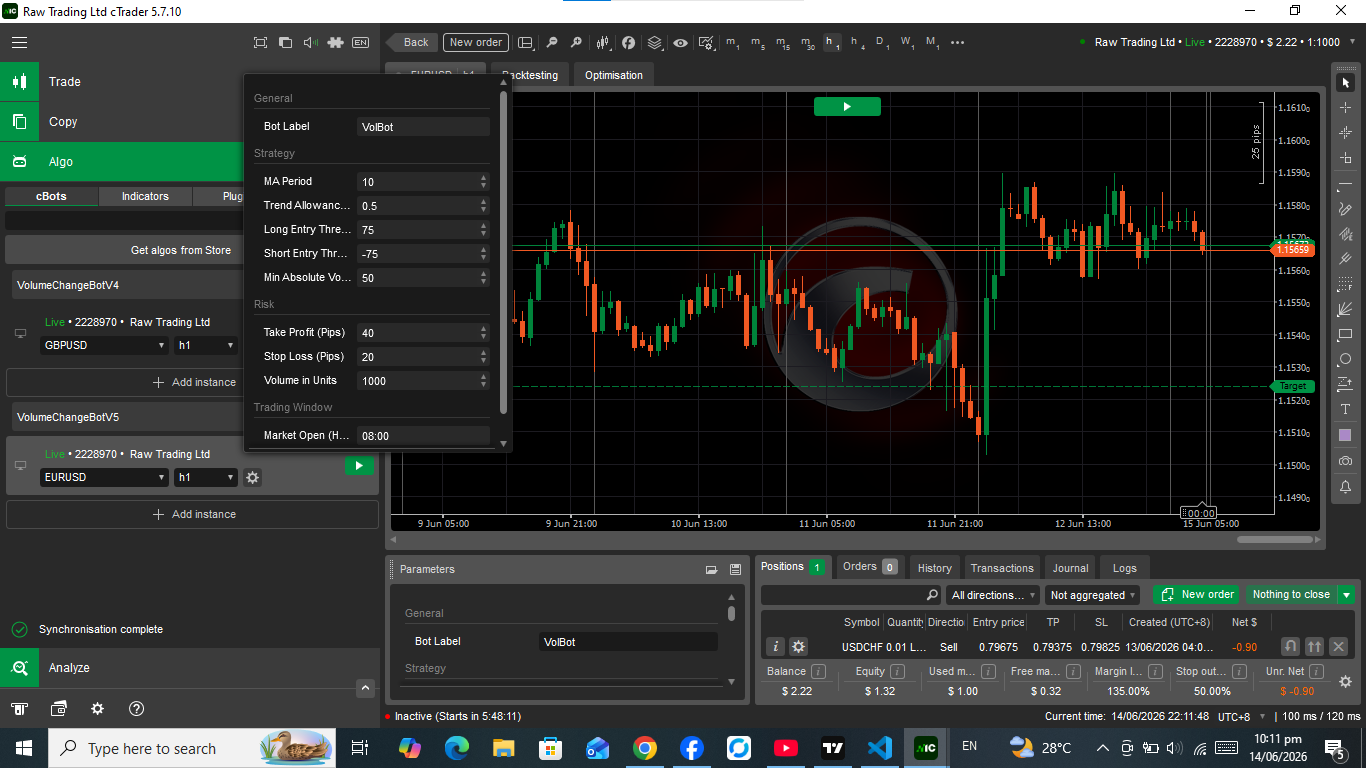The height and width of the screenshot is (768, 1366).
Task: Open position info icon for USDCHF
Action: (x=775, y=647)
